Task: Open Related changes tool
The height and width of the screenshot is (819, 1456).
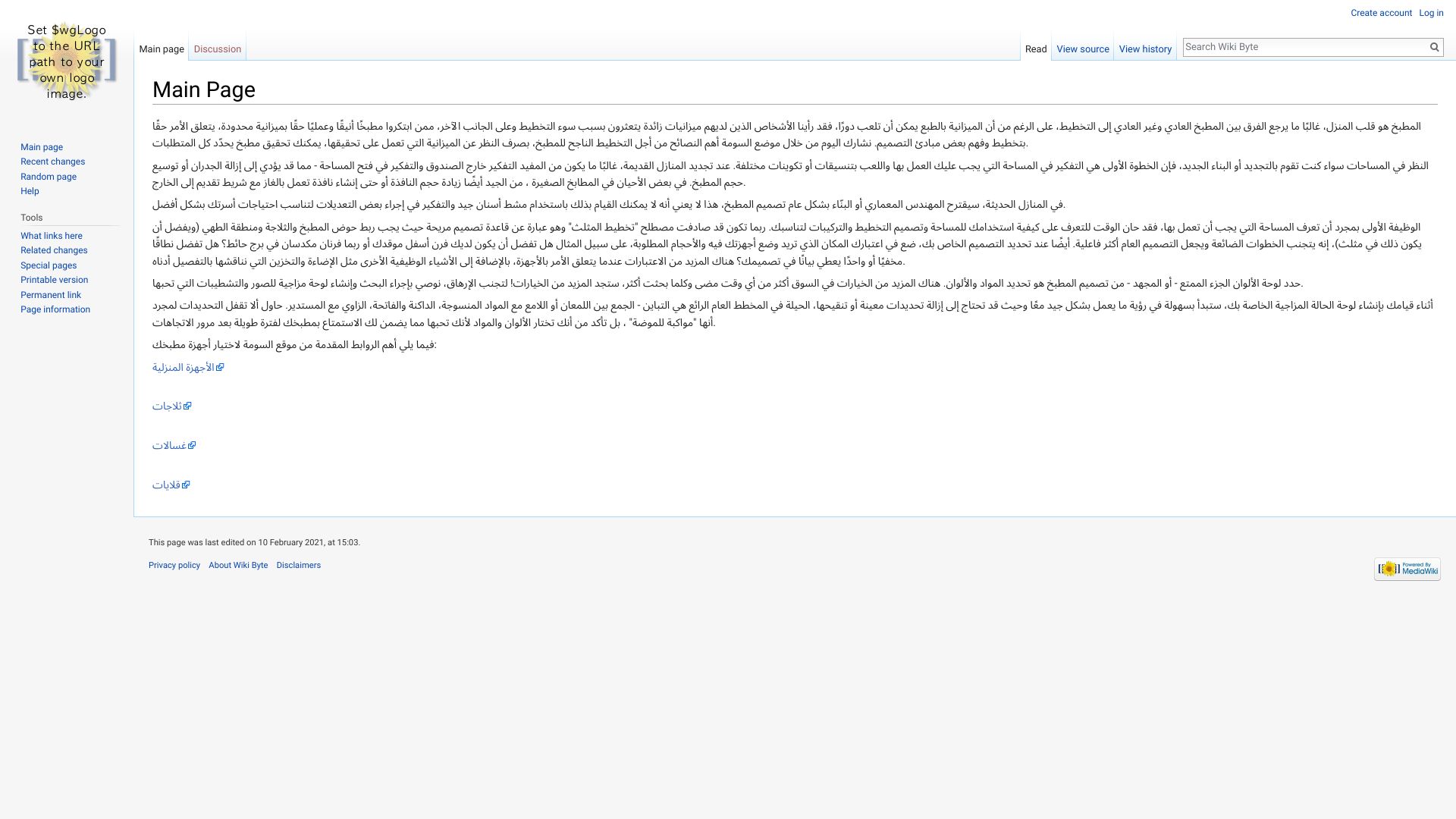Action: point(54,250)
